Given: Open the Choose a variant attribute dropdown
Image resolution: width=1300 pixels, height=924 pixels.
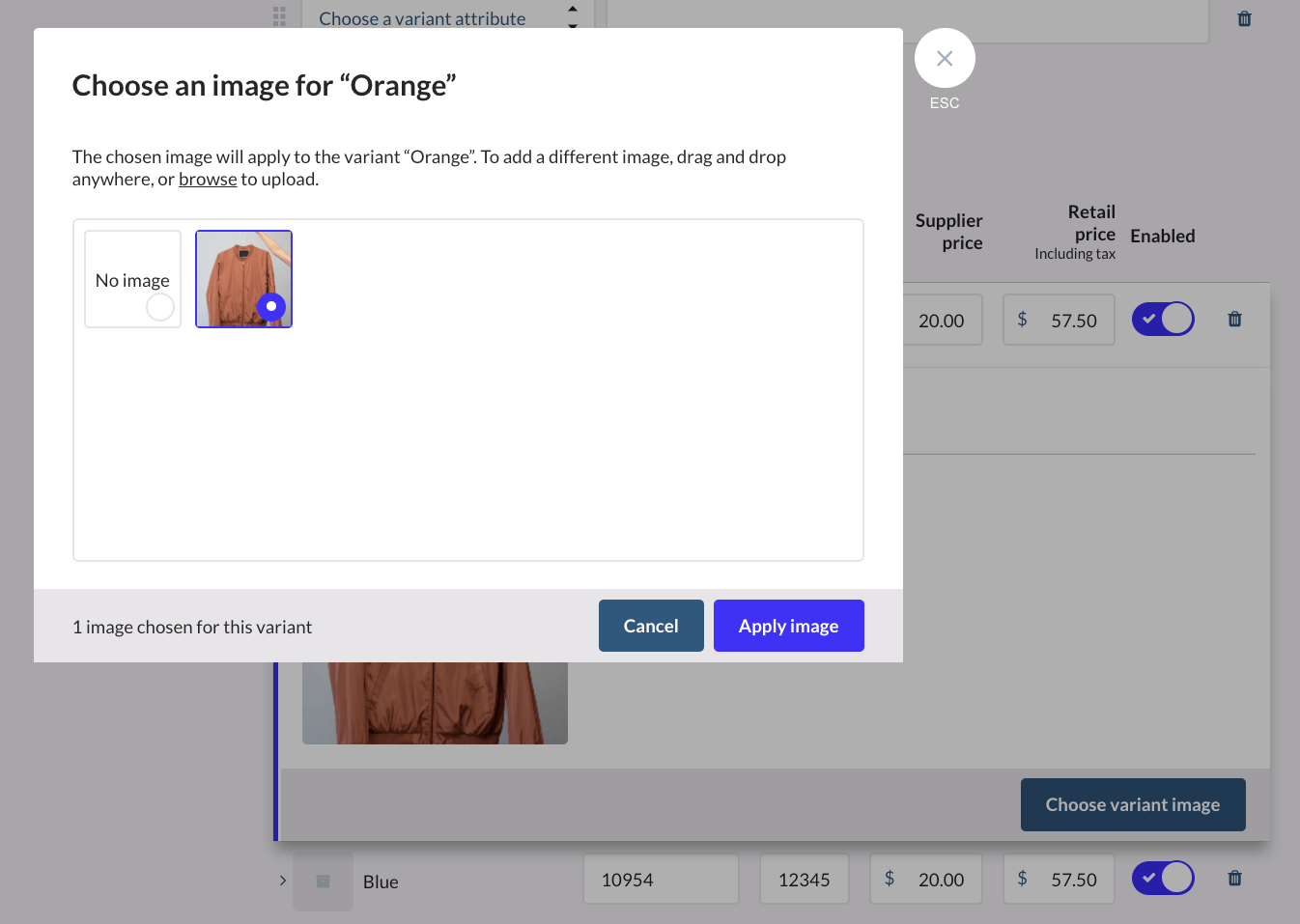Looking at the screenshot, I should (447, 17).
